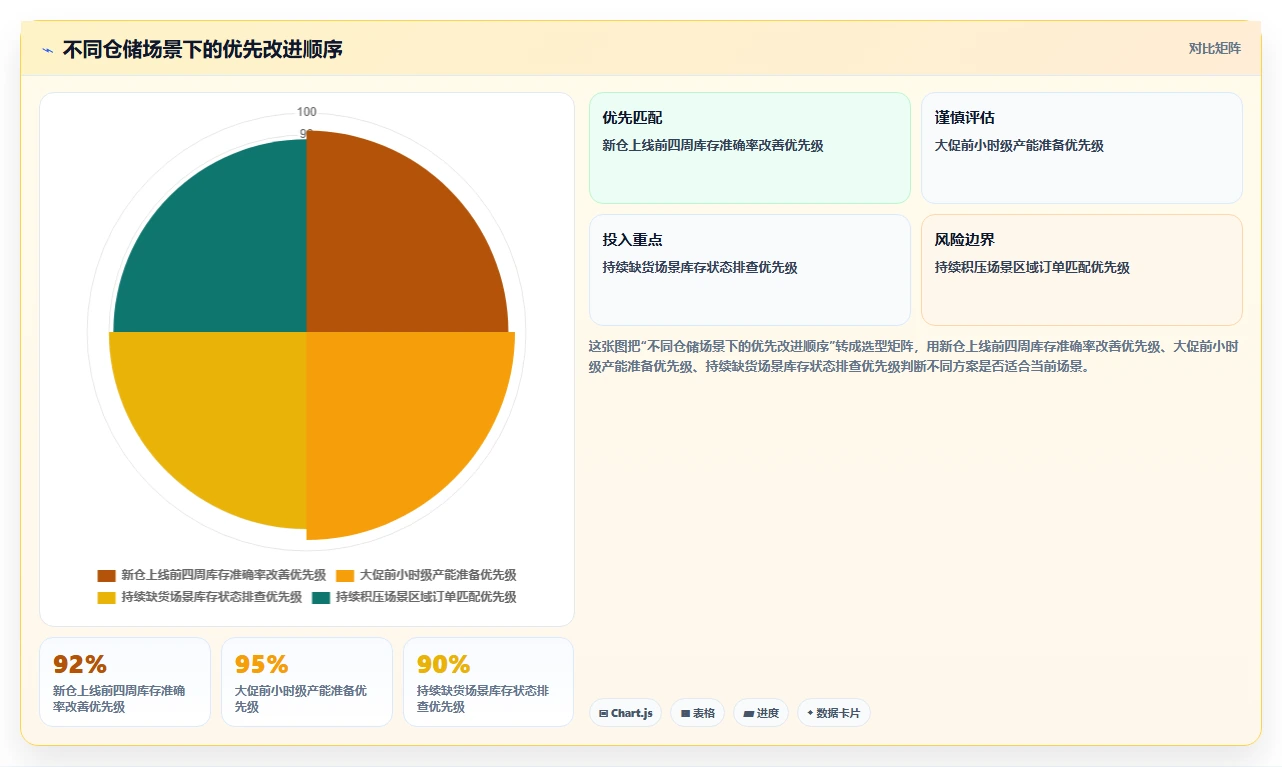
Task: Click text 新仓上线前四周库存准确率改善优先级 in 优先匹配 card
Action: (713, 146)
